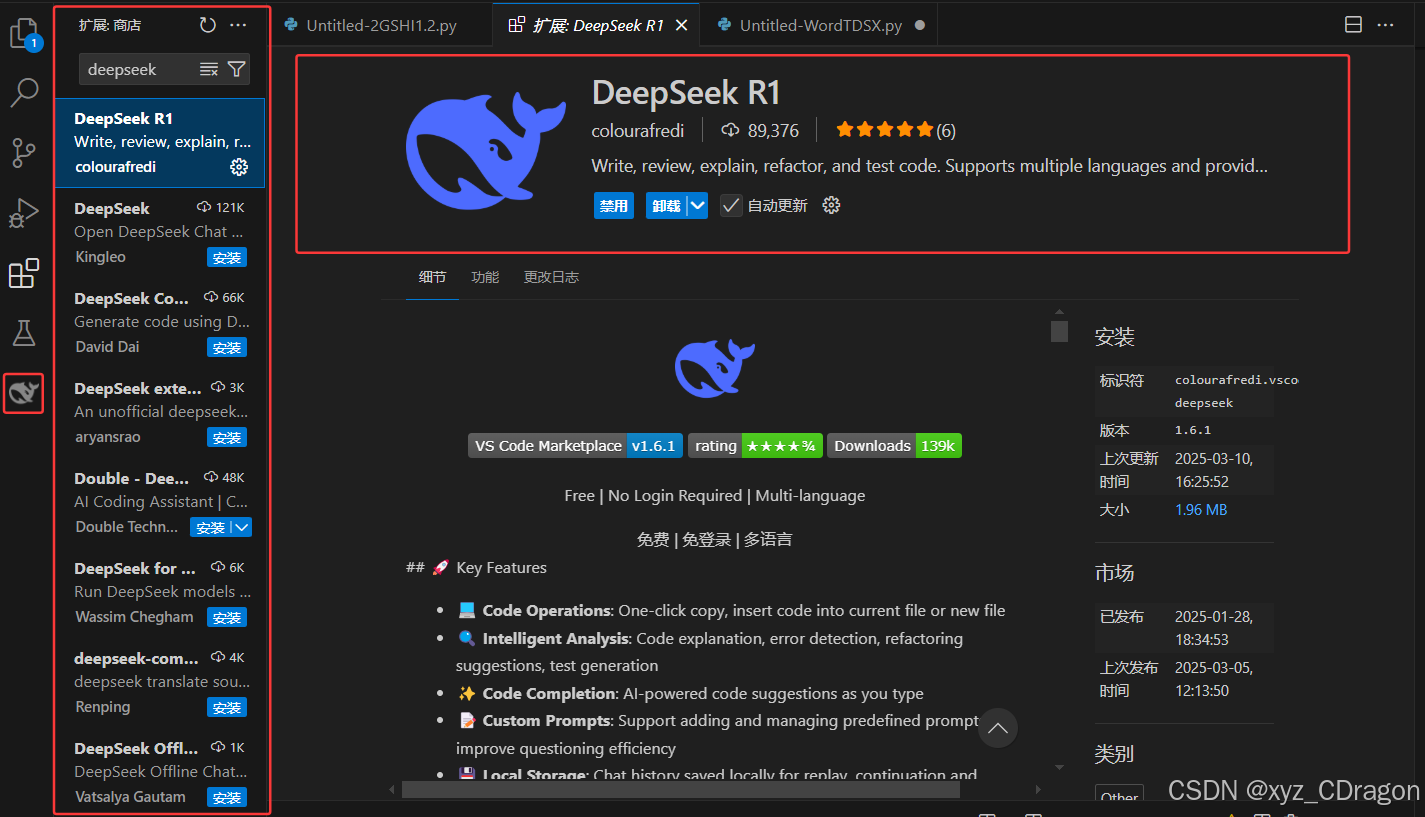Toggle the 自动更新 checkbox
The width and height of the screenshot is (1425, 817).
(x=731, y=205)
